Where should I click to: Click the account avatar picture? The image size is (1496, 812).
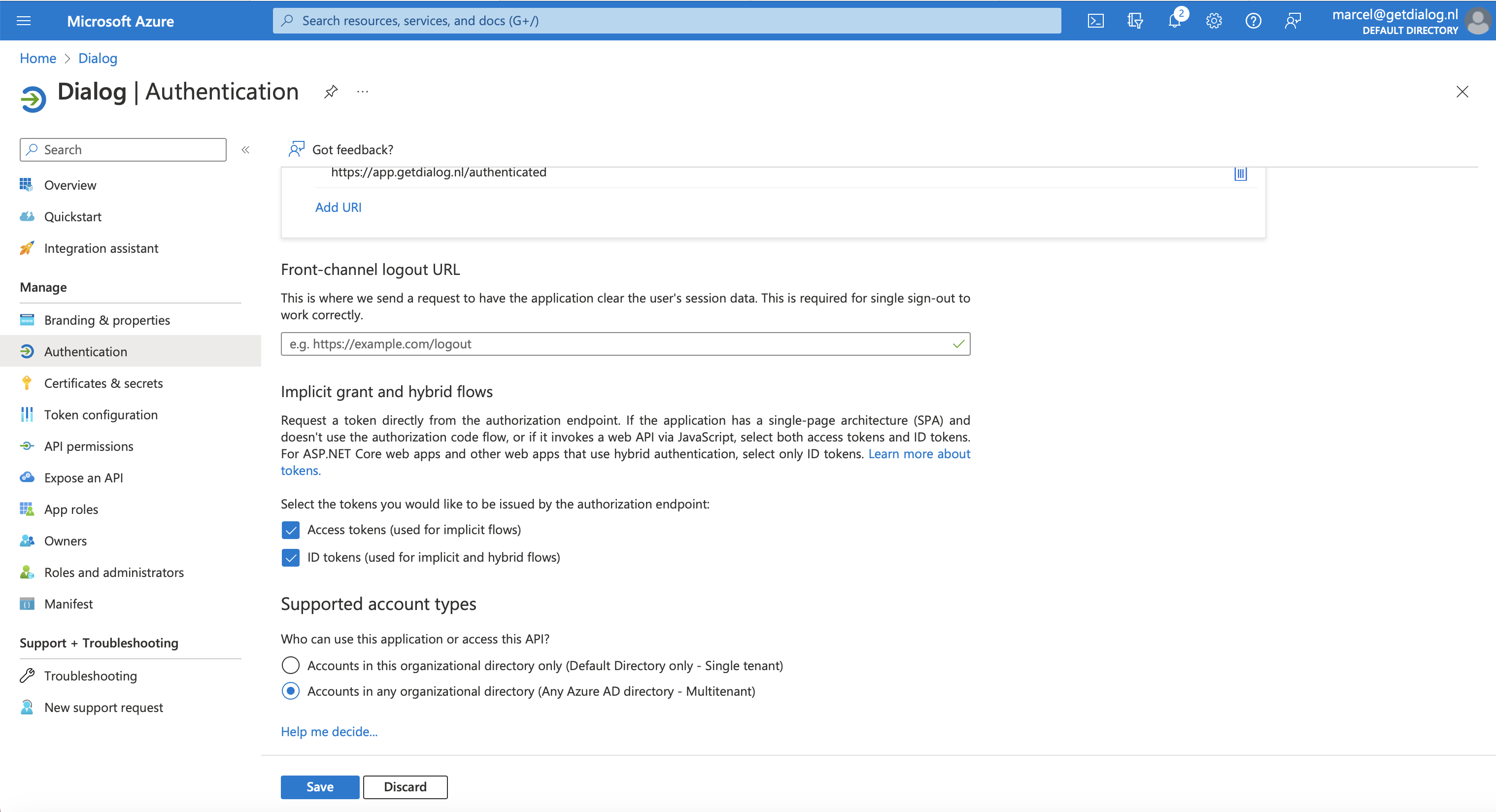[x=1478, y=21]
